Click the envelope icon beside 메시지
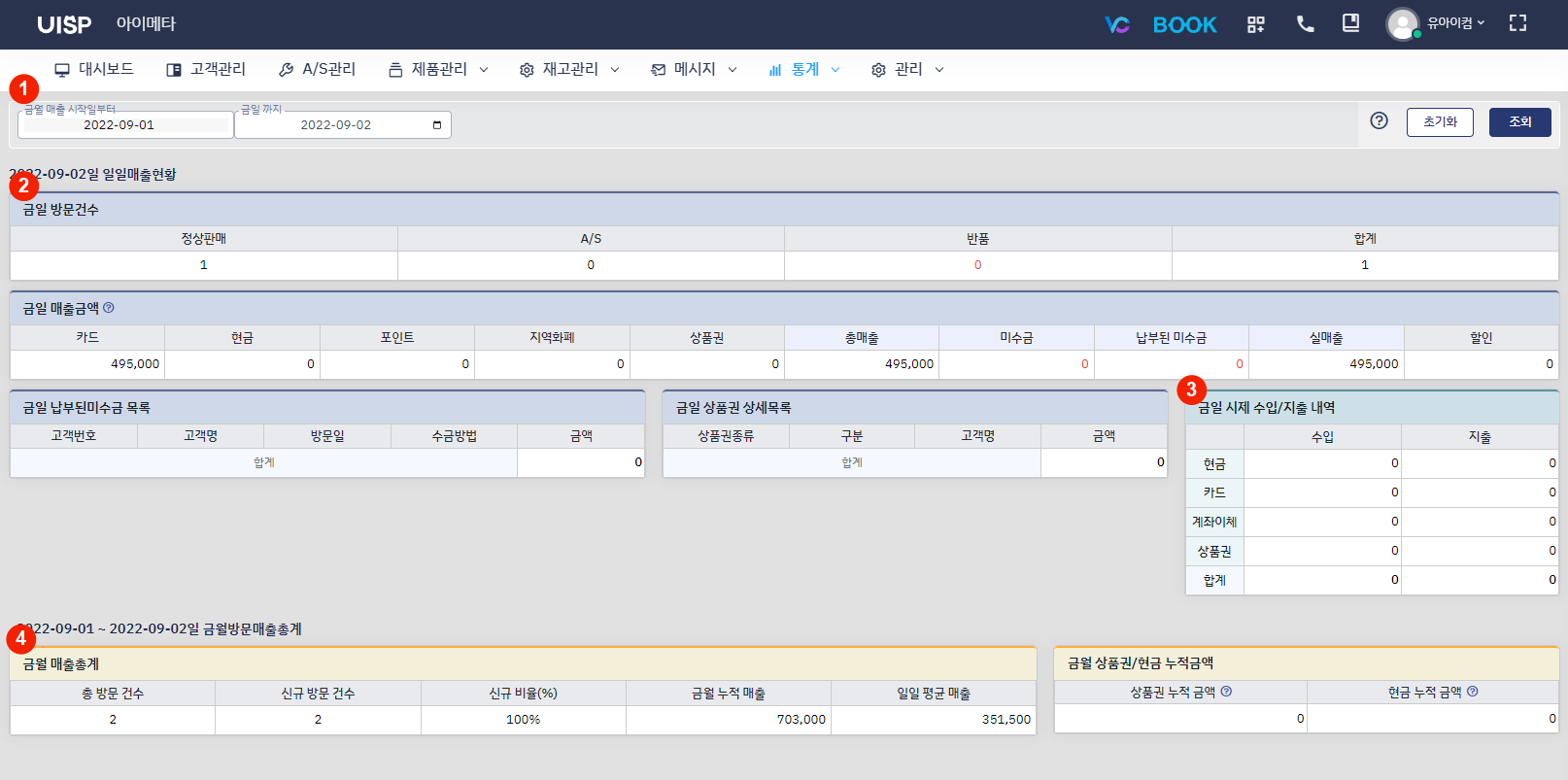 click(659, 70)
